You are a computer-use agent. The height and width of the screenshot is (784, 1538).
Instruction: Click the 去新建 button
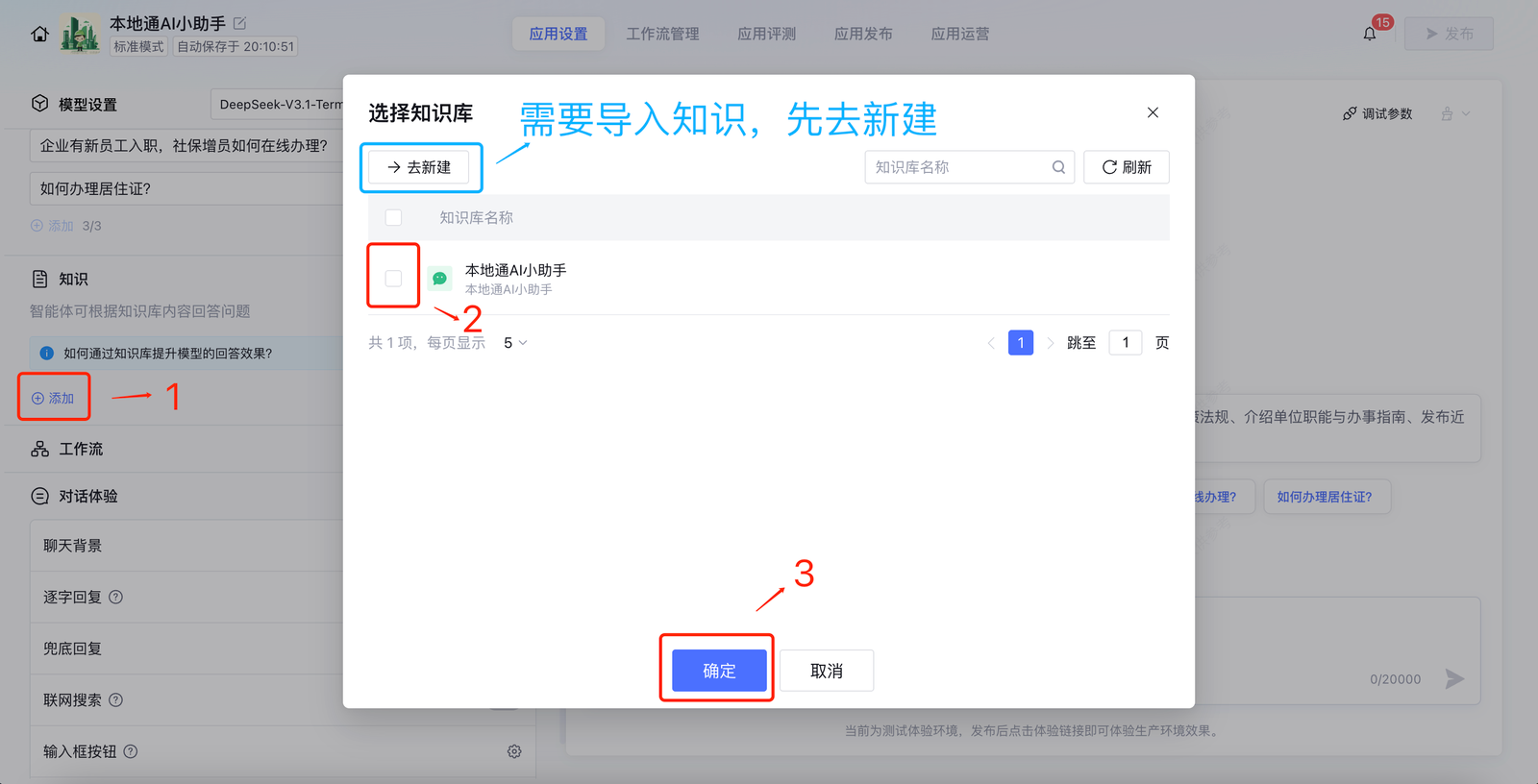click(x=419, y=167)
